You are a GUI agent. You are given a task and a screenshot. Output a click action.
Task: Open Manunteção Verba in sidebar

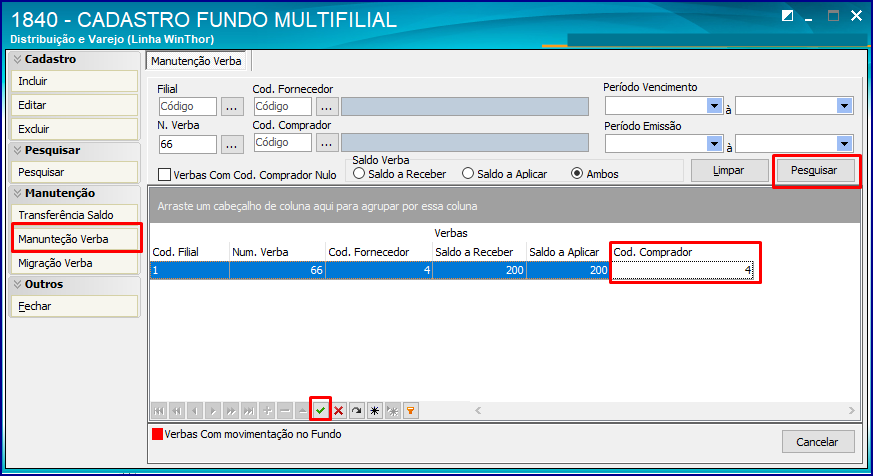point(75,239)
